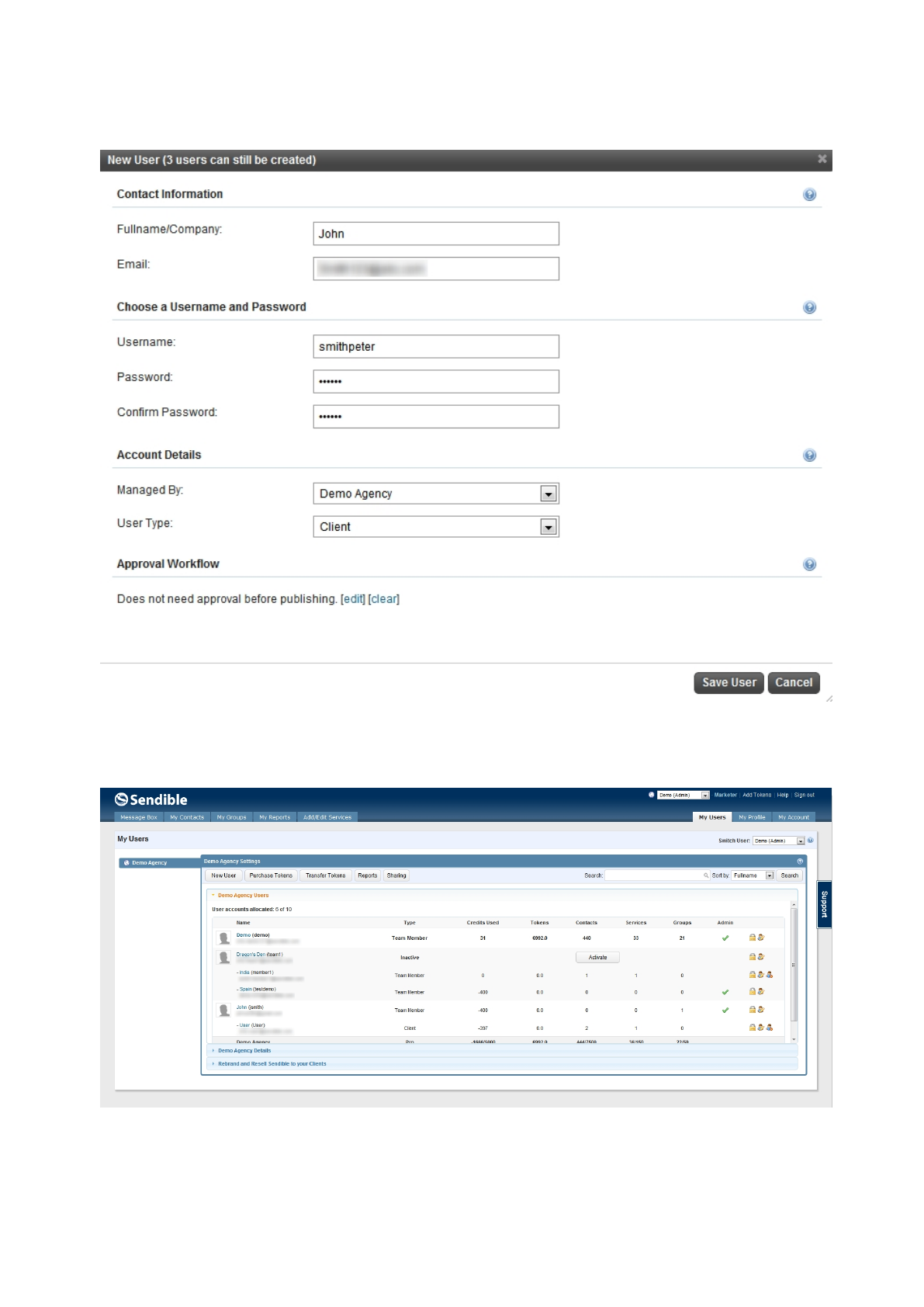
Task: Click the Search button
Action: click(789, 875)
